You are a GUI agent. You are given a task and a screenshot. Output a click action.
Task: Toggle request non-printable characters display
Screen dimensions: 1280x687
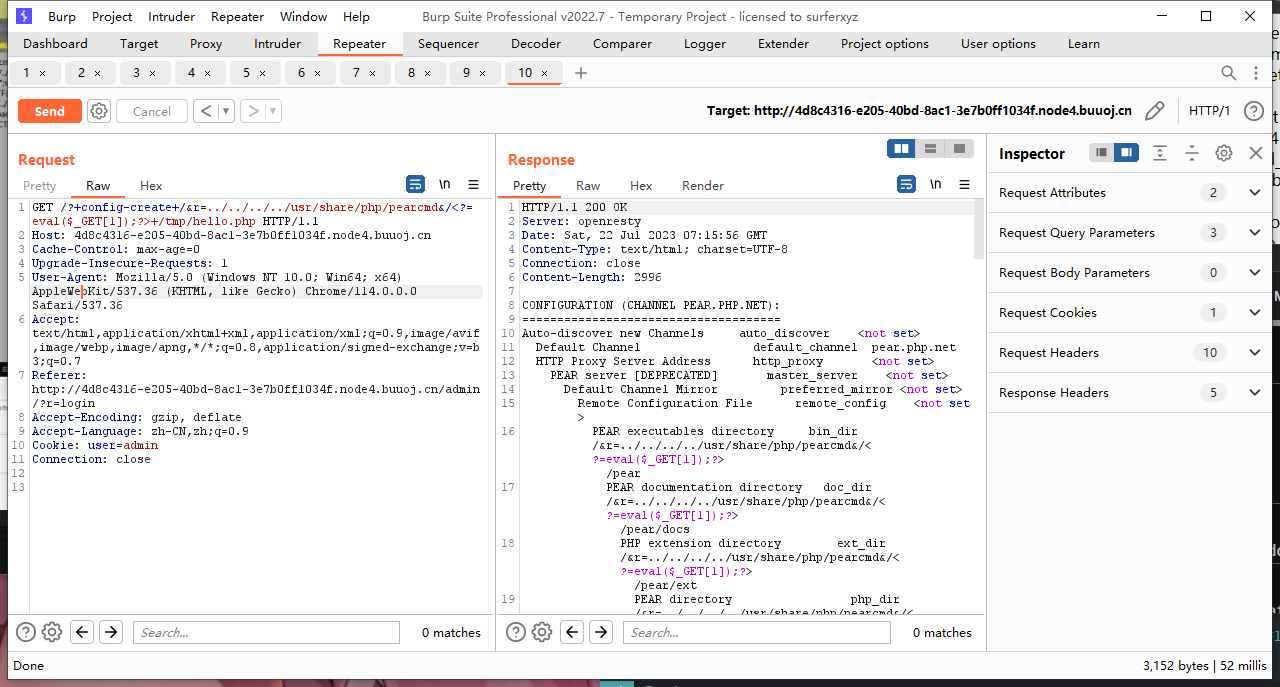click(445, 184)
